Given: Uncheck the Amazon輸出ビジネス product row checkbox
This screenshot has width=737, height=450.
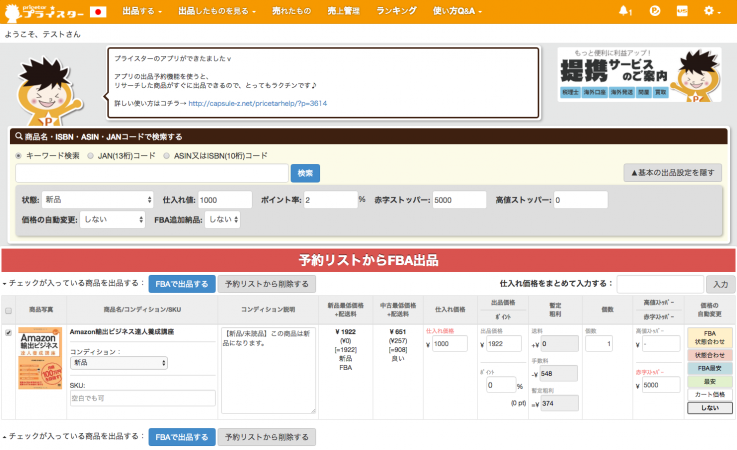Looking at the screenshot, I should click(8, 333).
